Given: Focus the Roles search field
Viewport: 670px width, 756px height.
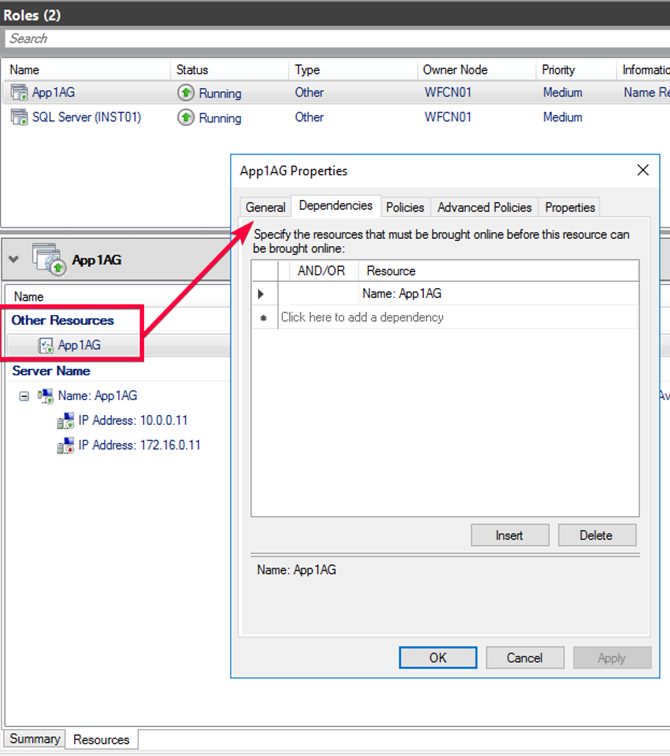Looking at the screenshot, I should [x=337, y=39].
